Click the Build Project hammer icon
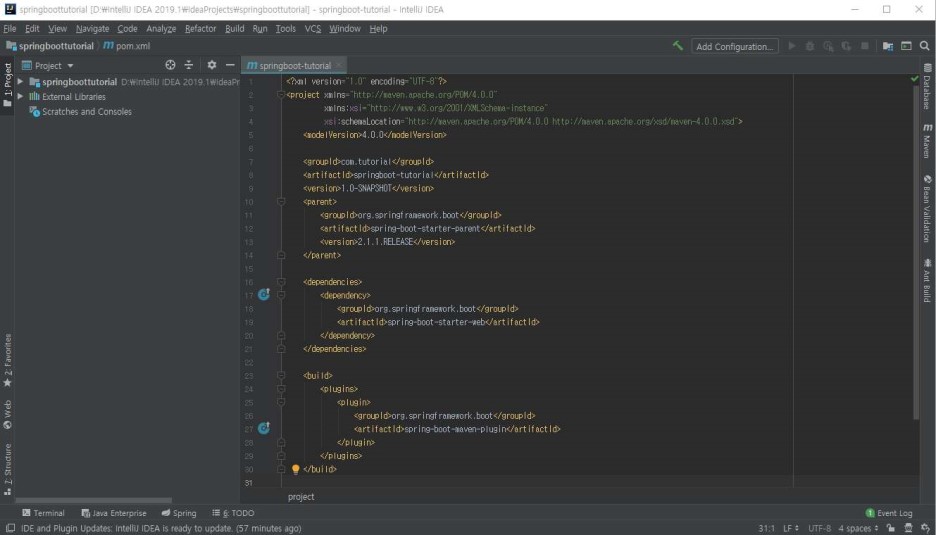The height and width of the screenshot is (535, 936). point(678,45)
